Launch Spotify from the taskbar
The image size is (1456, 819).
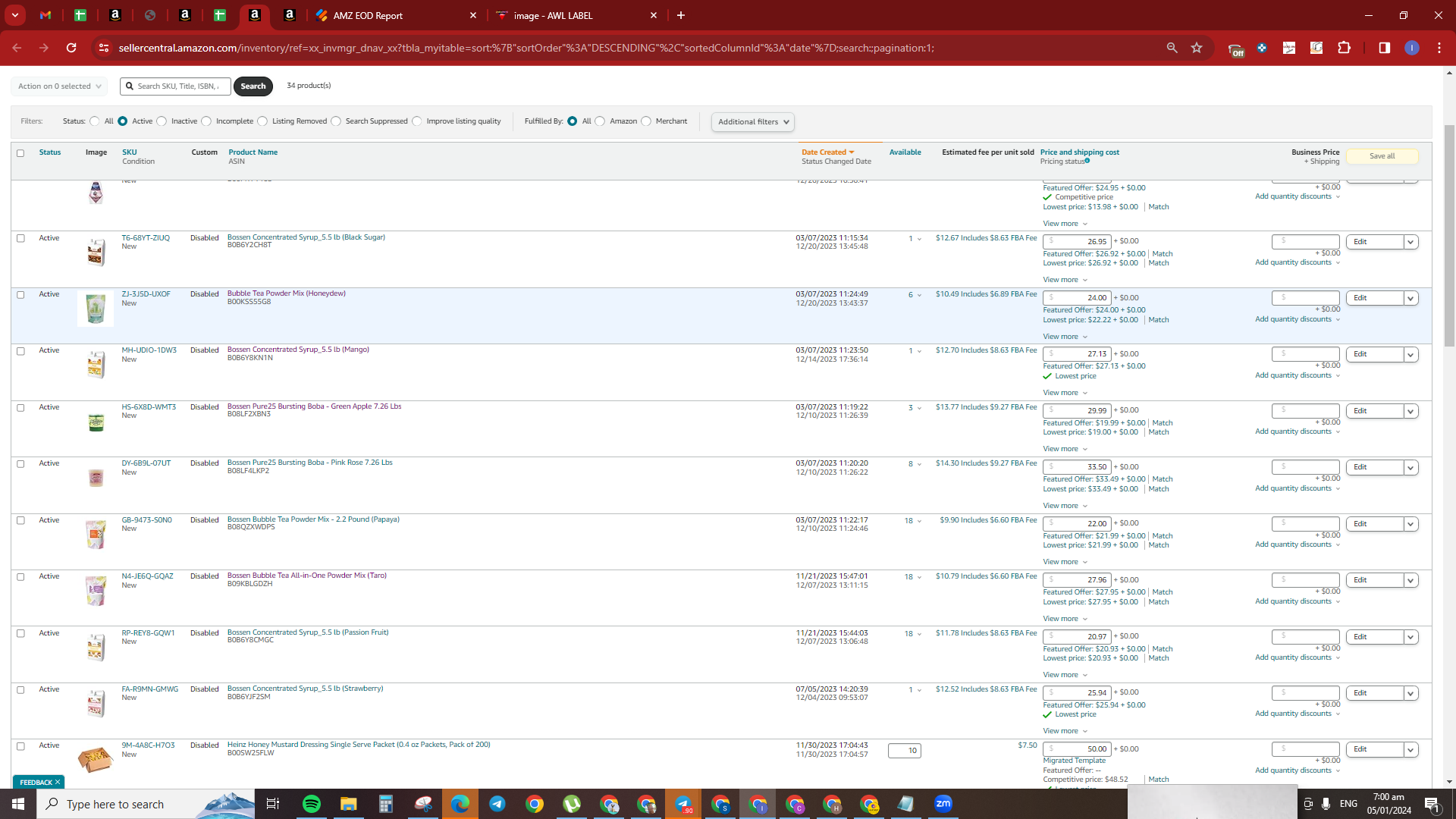[x=311, y=804]
